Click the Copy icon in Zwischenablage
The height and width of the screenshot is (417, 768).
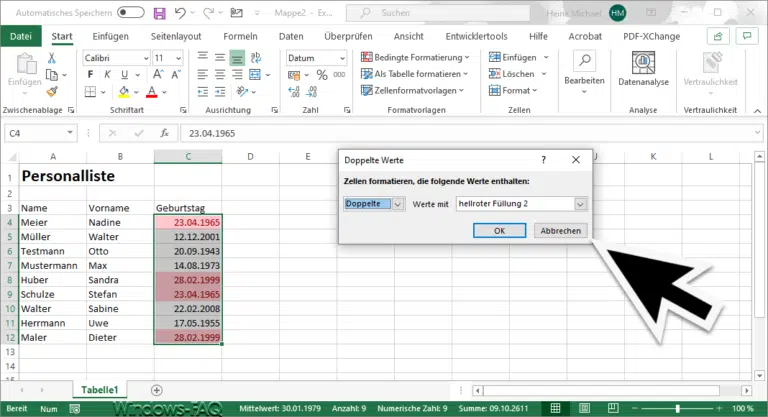51,75
